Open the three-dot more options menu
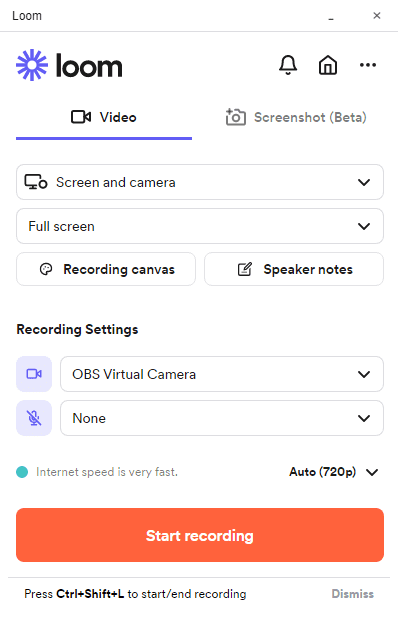Image resolution: width=398 pixels, height=622 pixels. tap(368, 65)
